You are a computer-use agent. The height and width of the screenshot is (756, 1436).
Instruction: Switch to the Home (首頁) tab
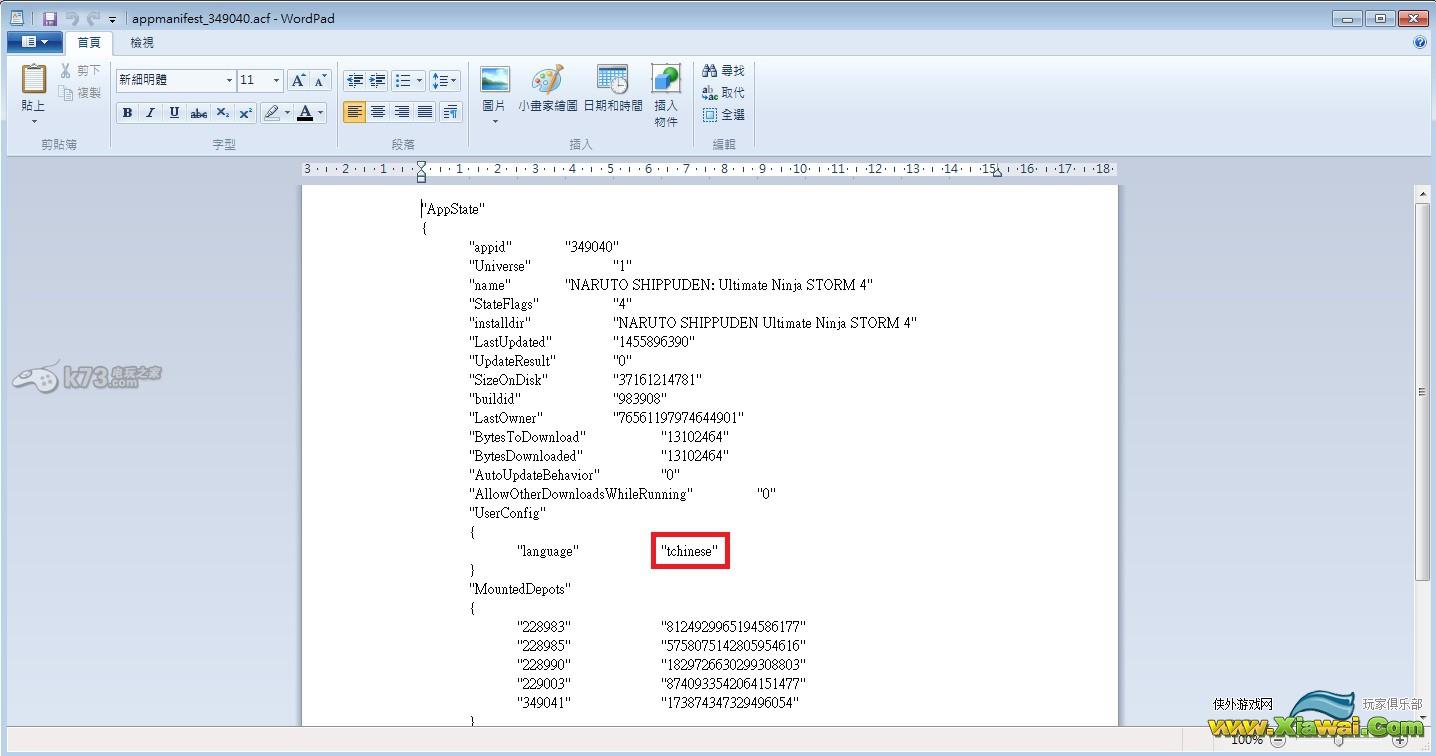coord(89,42)
